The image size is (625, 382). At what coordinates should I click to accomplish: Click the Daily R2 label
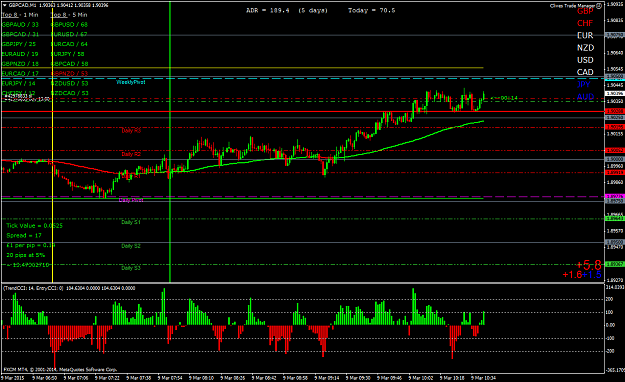coord(131,154)
